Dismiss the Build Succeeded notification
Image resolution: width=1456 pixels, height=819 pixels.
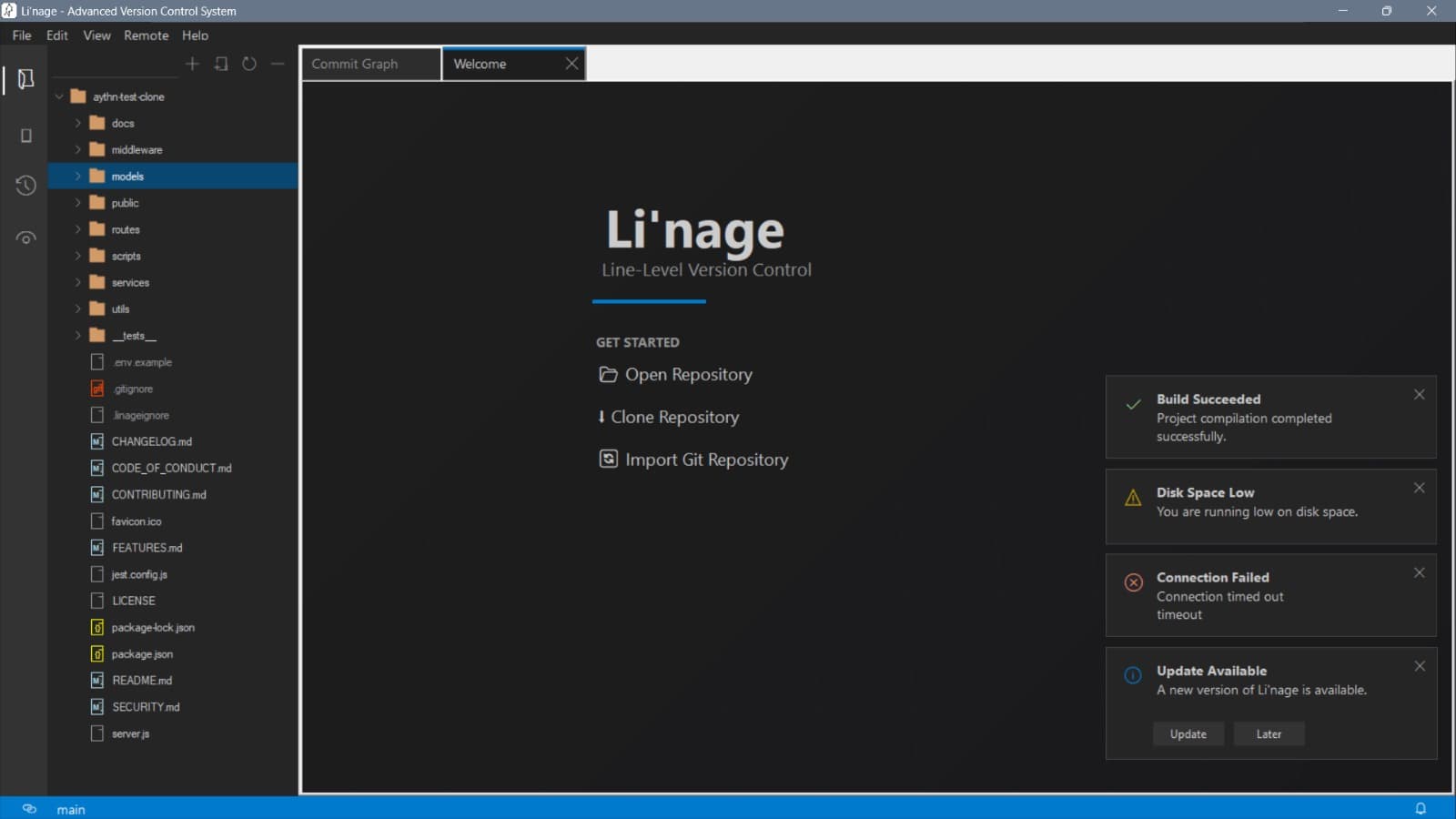[1419, 394]
